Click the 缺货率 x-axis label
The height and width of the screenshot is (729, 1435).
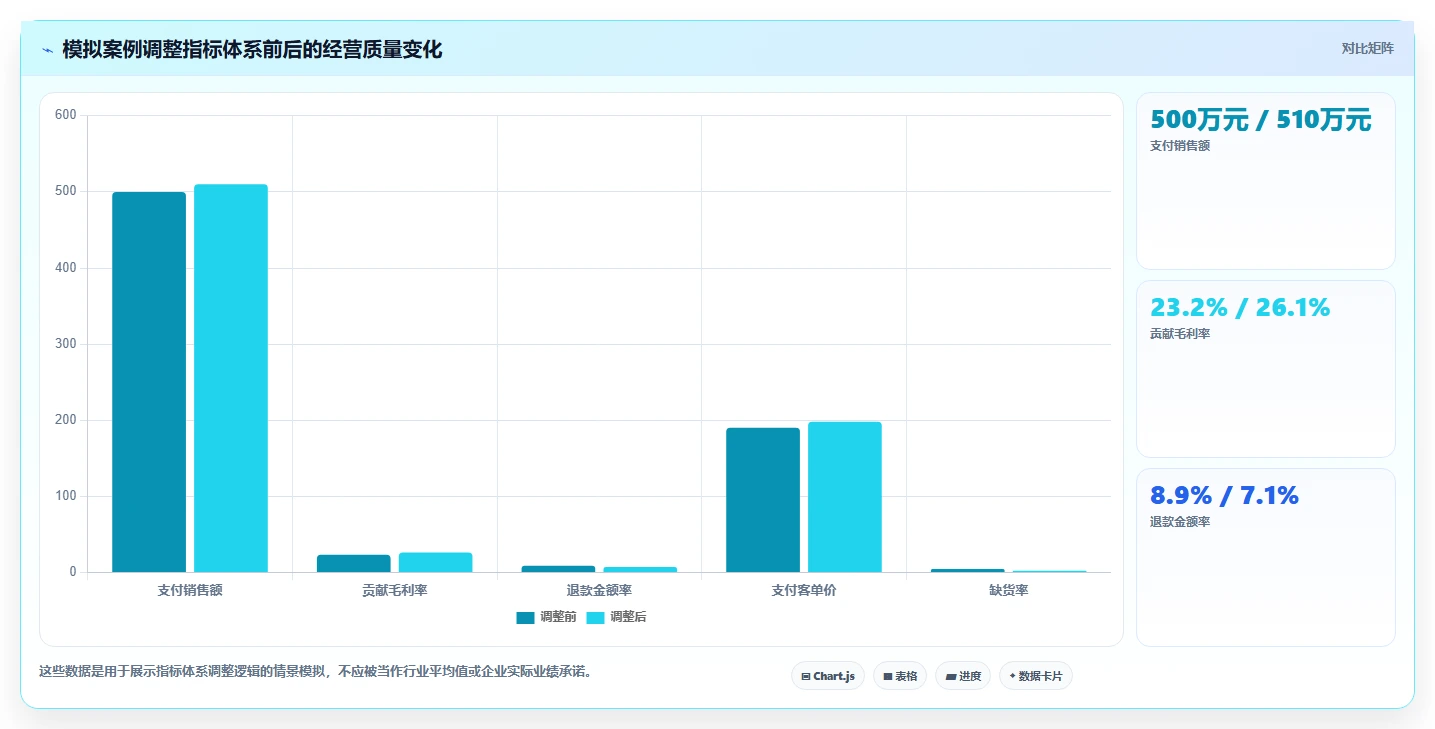point(1009,590)
